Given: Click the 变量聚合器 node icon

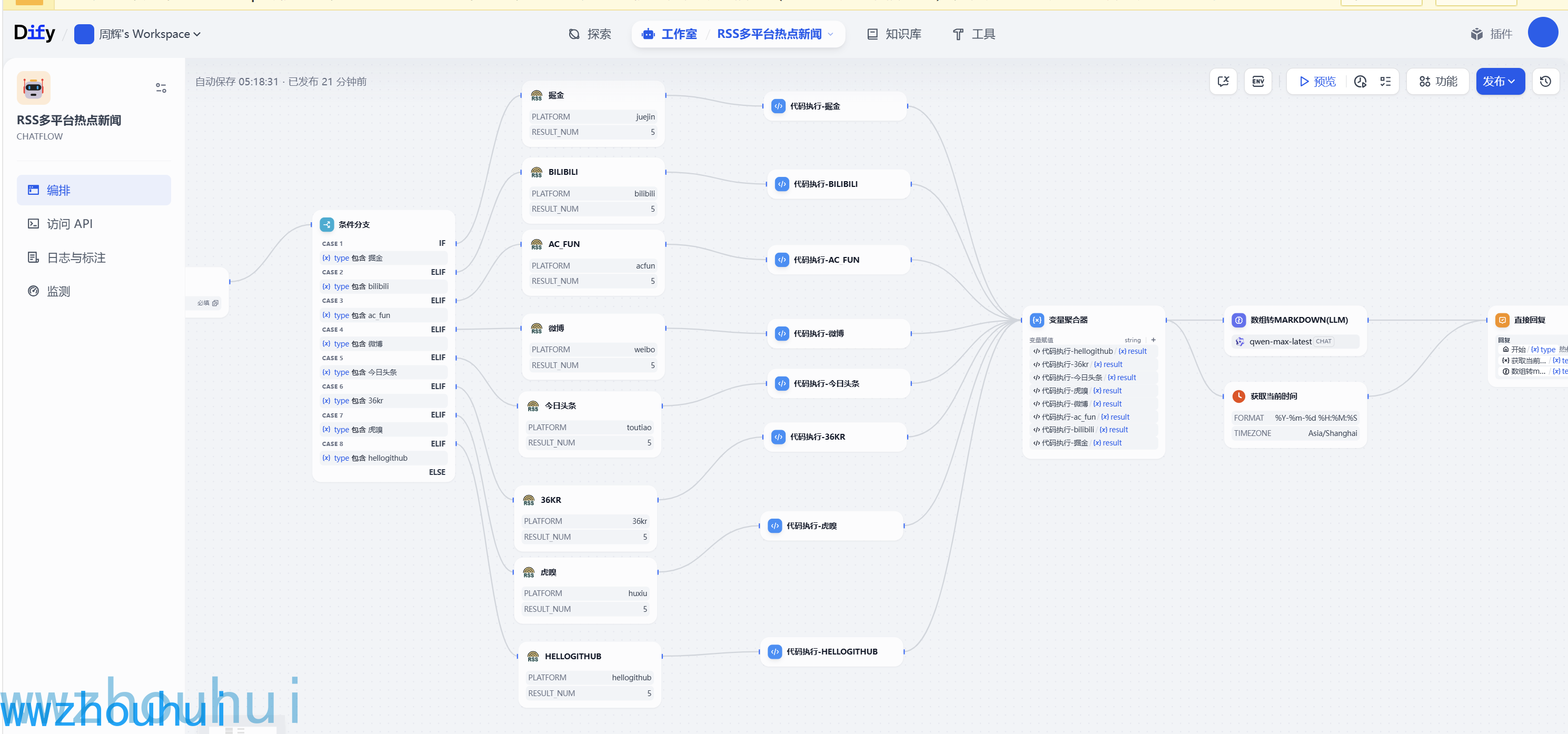Looking at the screenshot, I should click(x=1037, y=320).
